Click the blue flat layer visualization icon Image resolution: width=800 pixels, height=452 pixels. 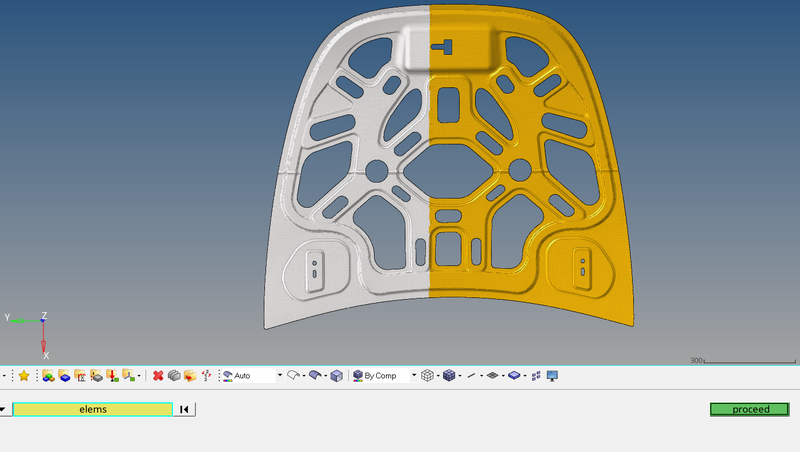tap(514, 376)
